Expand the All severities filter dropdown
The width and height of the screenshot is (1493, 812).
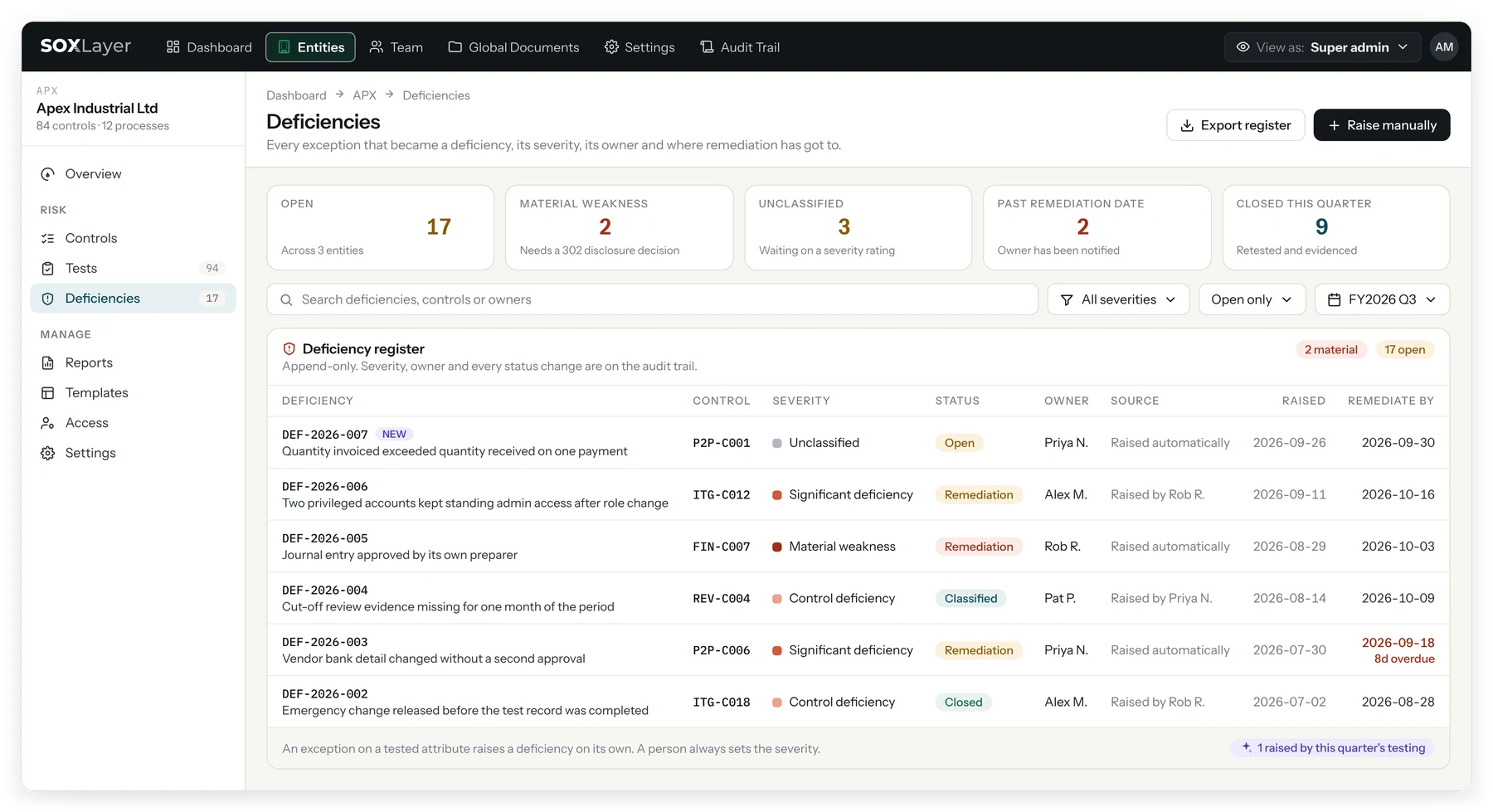(1118, 299)
